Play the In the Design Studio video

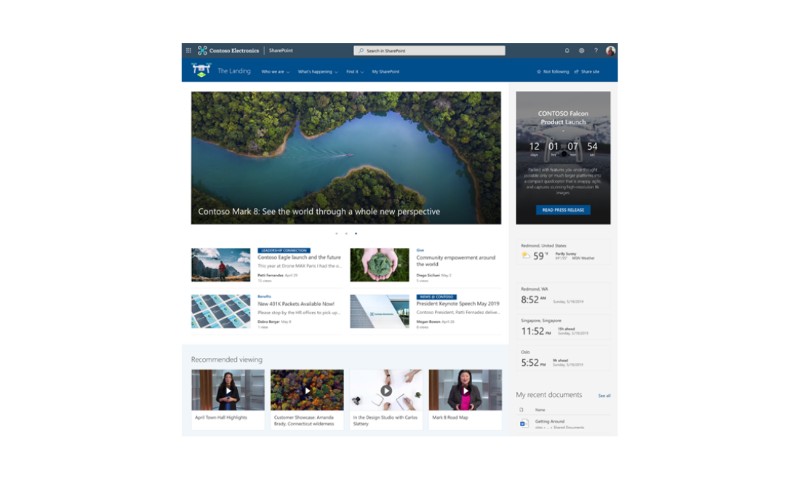click(386, 390)
